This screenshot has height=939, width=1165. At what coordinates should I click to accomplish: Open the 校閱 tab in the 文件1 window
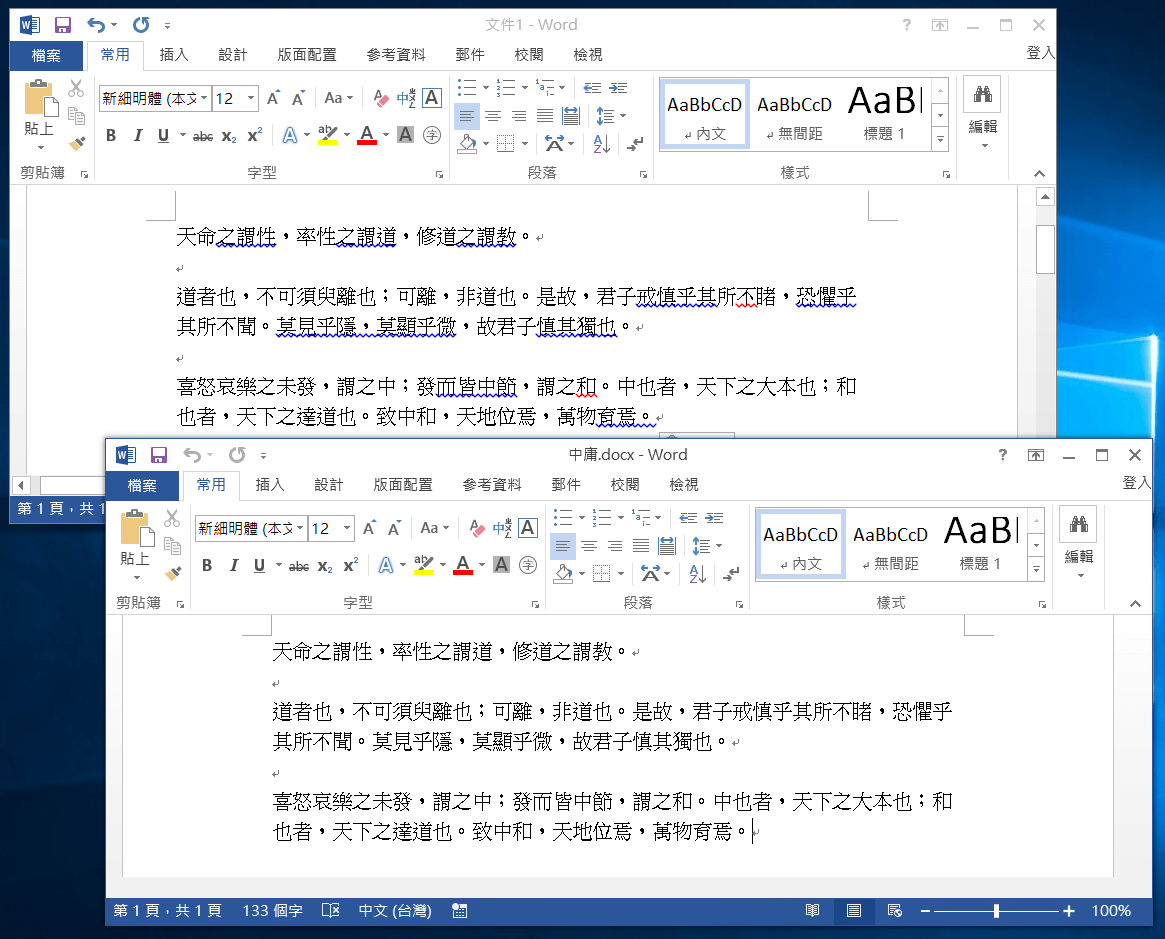[529, 55]
